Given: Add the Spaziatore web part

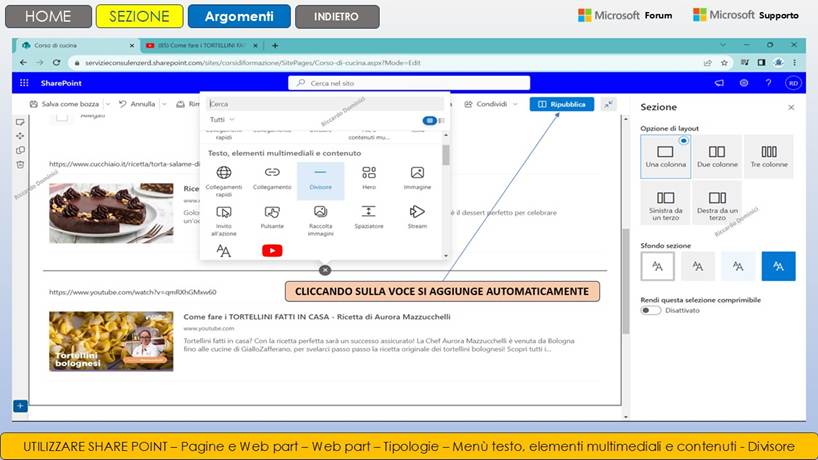Looking at the screenshot, I should point(369,217).
